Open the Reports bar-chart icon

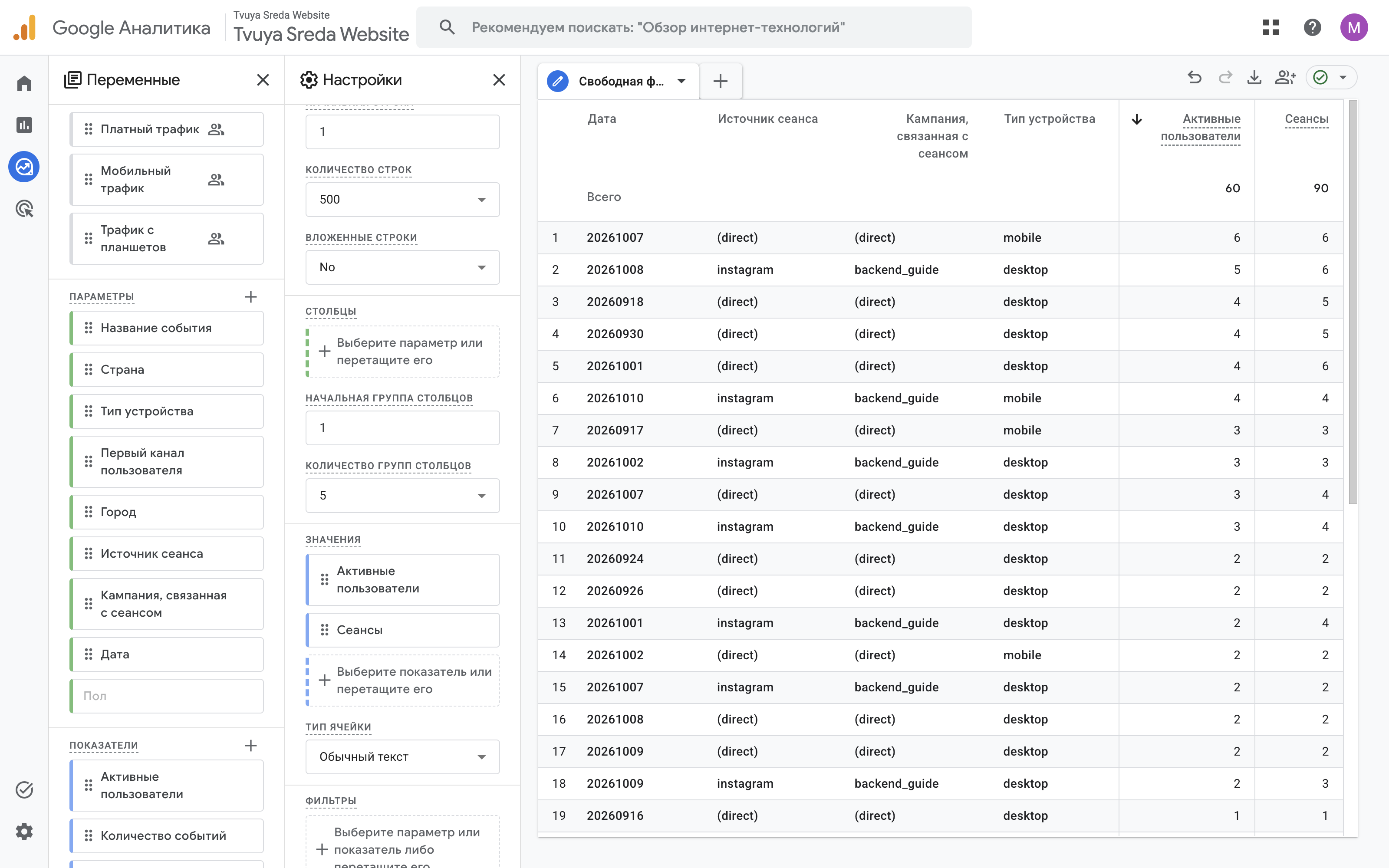click(24, 125)
